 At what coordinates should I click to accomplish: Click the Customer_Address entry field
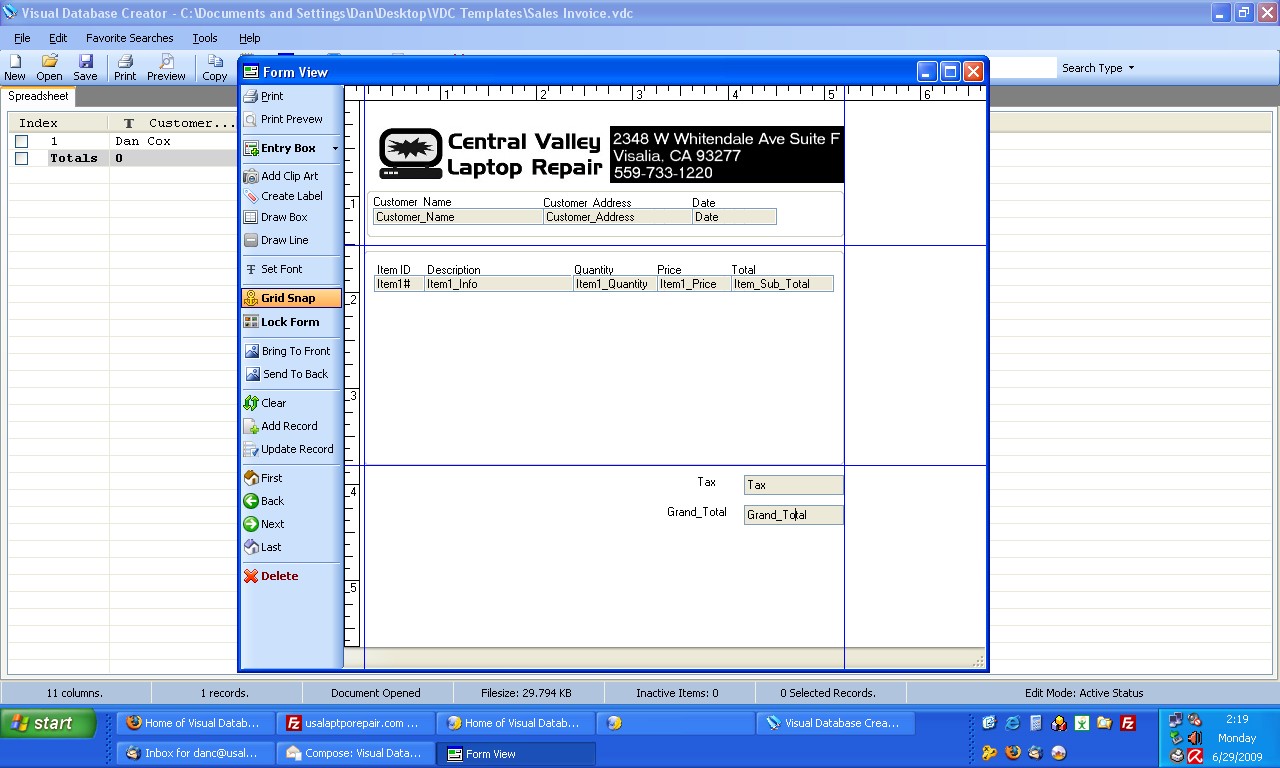[618, 217]
